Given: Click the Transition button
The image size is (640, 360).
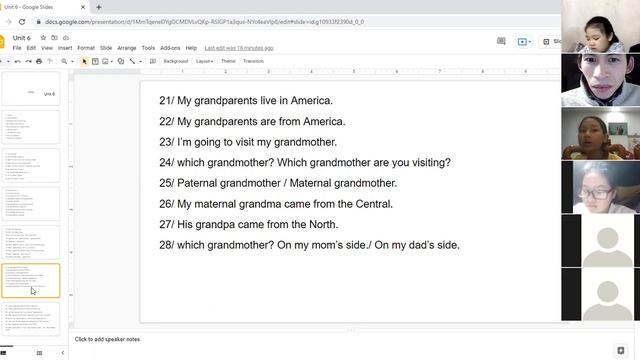Looking at the screenshot, I should [x=253, y=61].
